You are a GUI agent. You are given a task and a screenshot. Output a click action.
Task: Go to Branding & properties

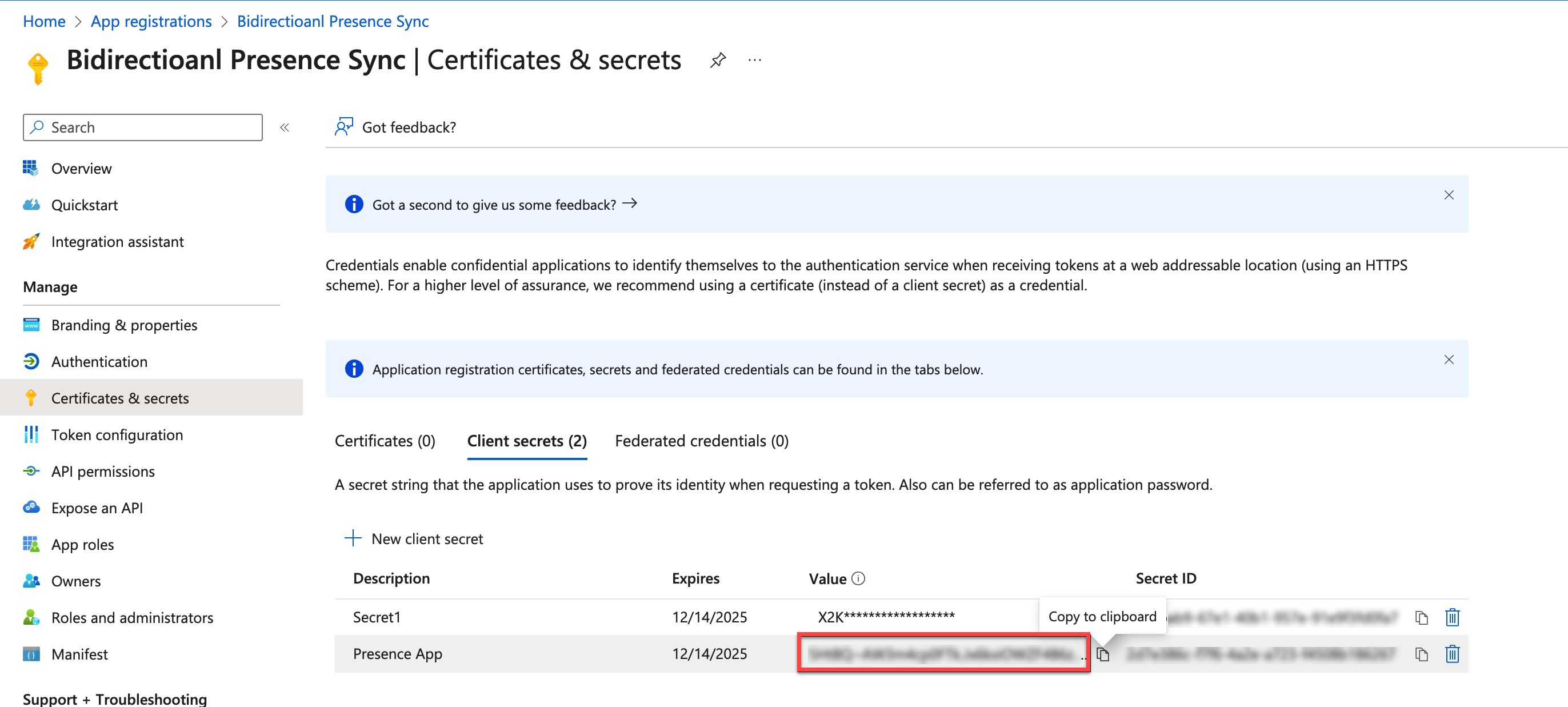(x=124, y=325)
